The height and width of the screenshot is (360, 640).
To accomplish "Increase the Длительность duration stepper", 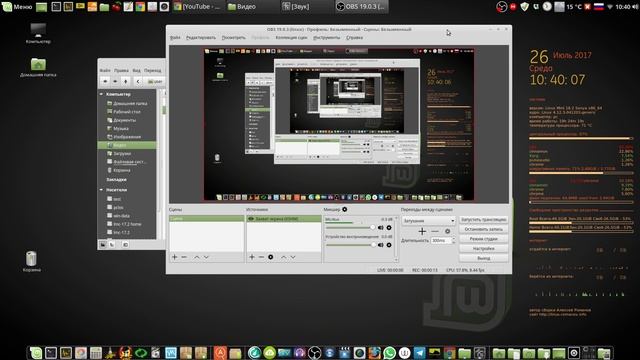I will coord(453,239).
